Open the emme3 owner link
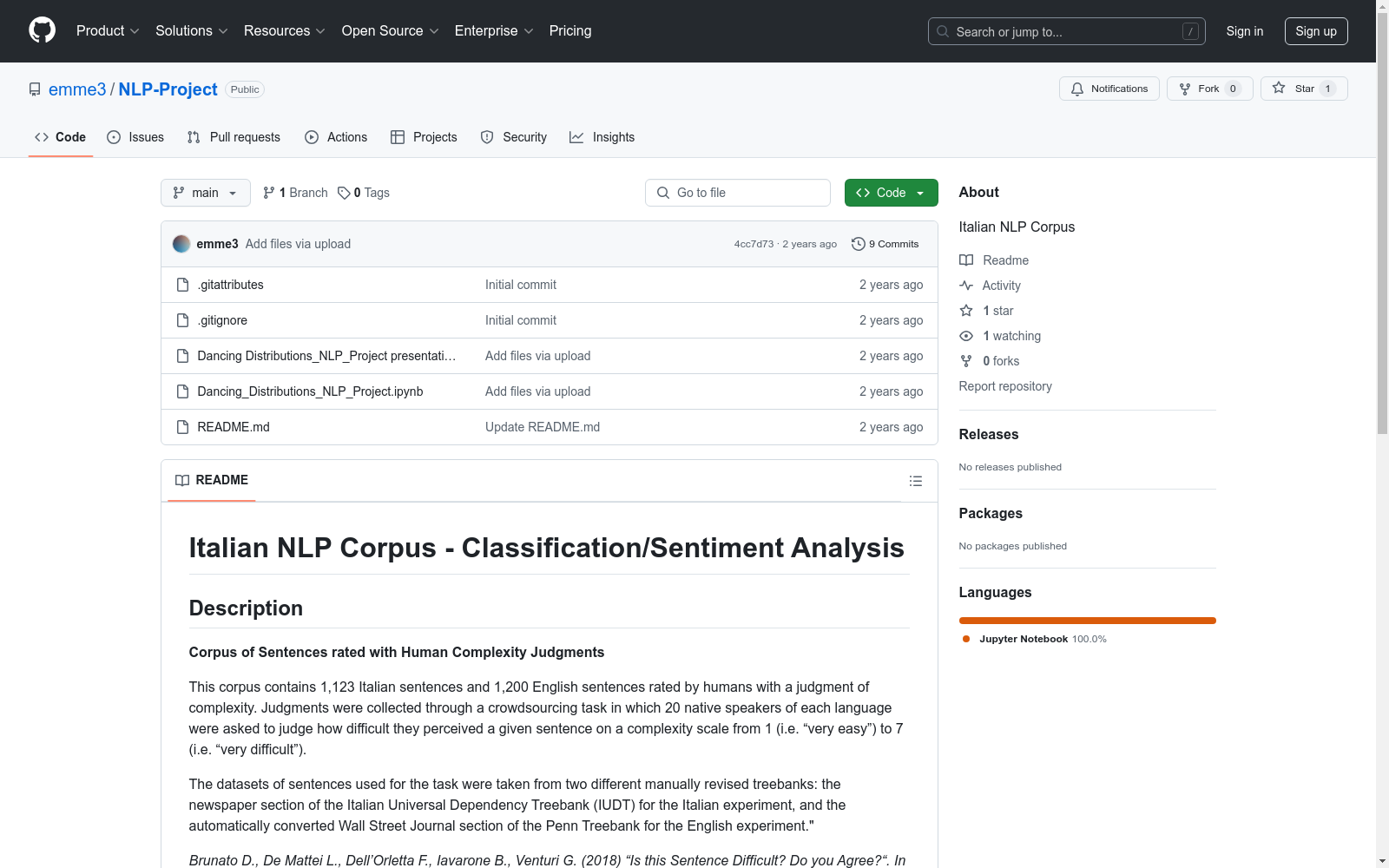 (77, 89)
